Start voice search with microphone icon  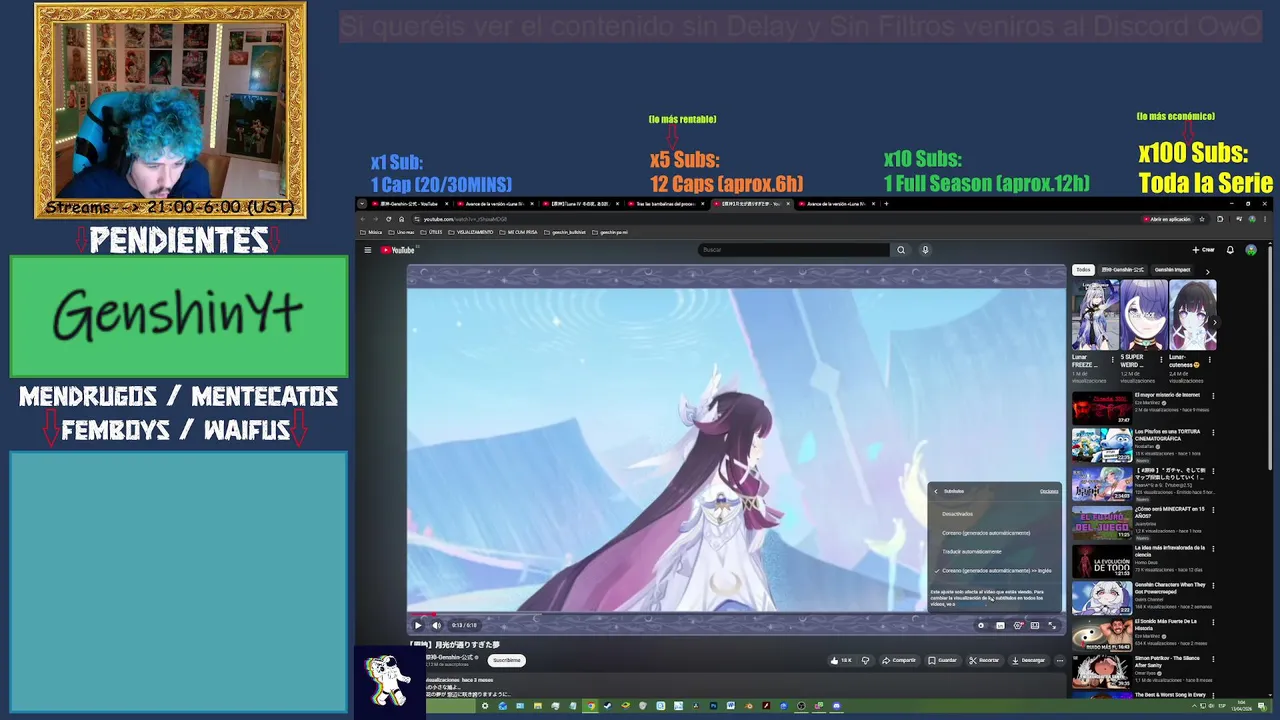[925, 250]
